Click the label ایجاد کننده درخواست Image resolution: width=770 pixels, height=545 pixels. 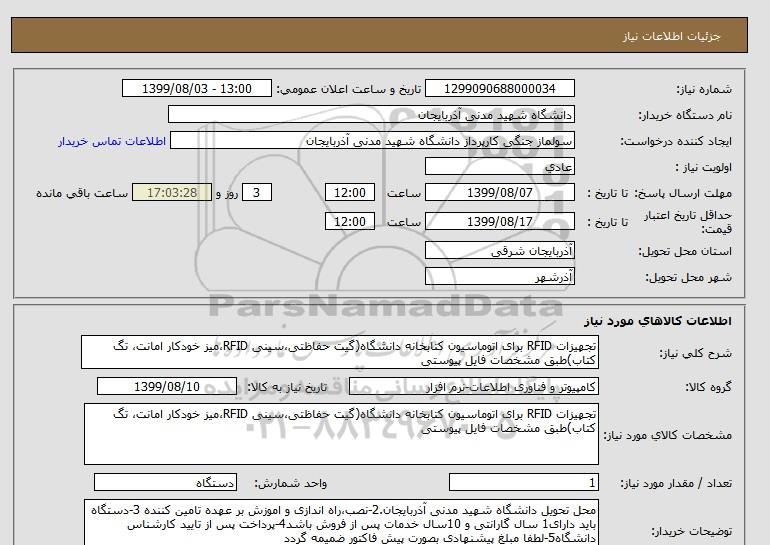click(676, 141)
